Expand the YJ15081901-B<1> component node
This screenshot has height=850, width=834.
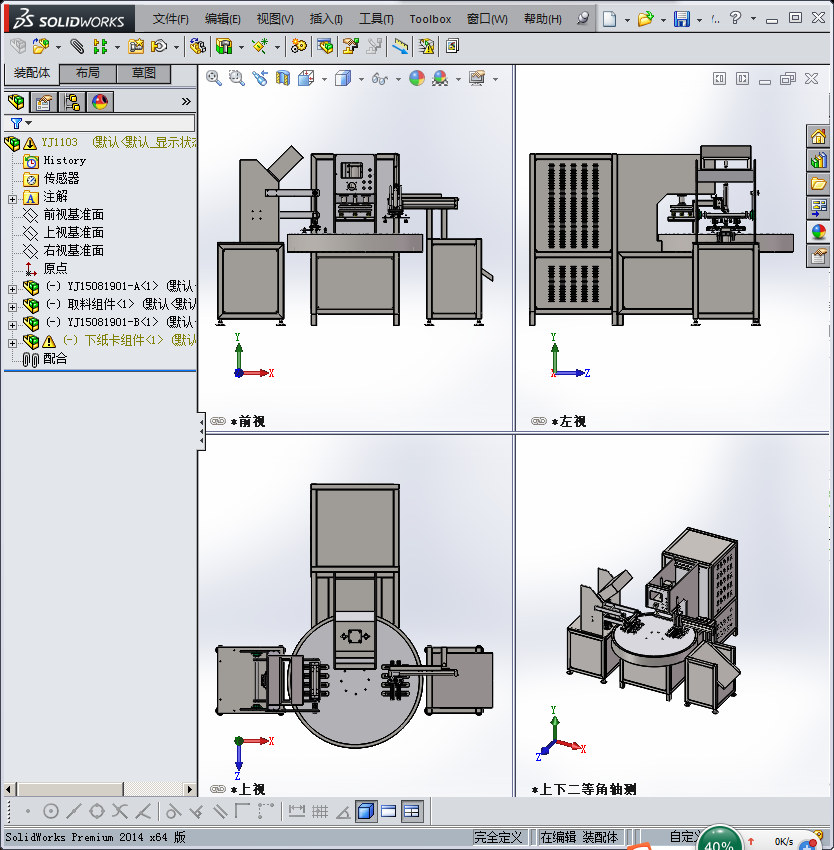12,325
